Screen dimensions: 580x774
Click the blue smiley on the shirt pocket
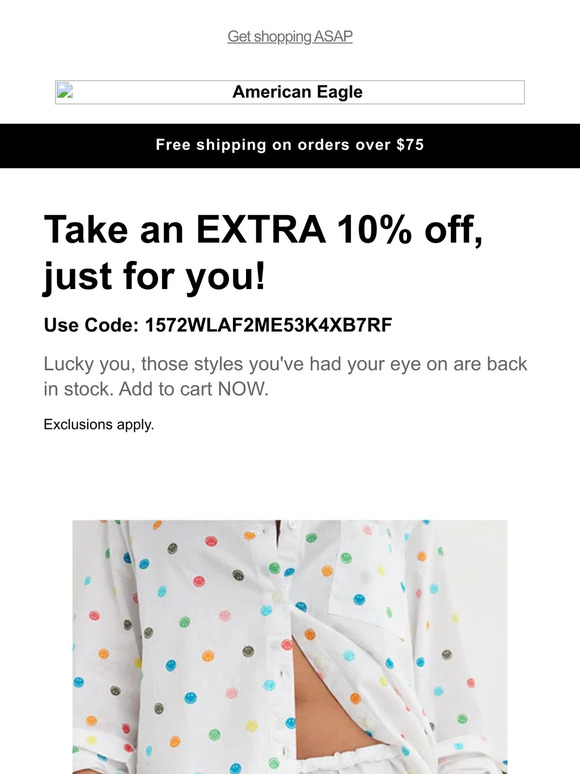click(359, 600)
